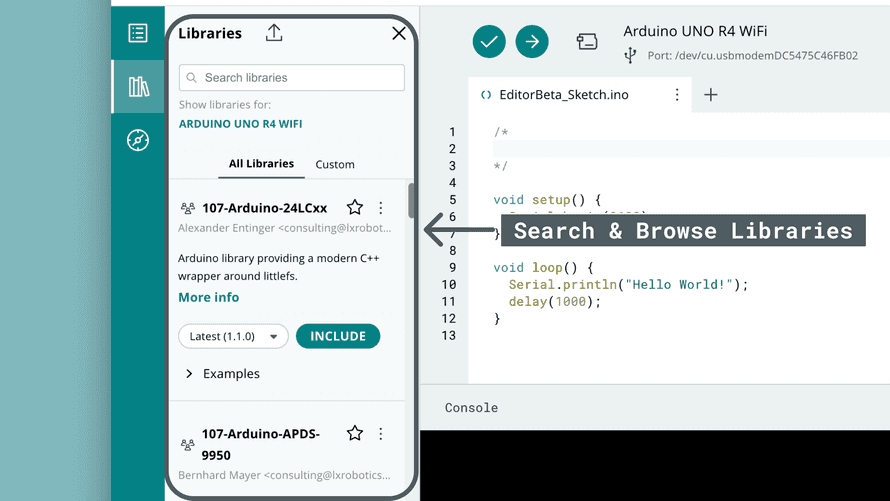The image size is (890, 501).
Task: Open sketch tab three-dot options menu
Action: point(677,95)
